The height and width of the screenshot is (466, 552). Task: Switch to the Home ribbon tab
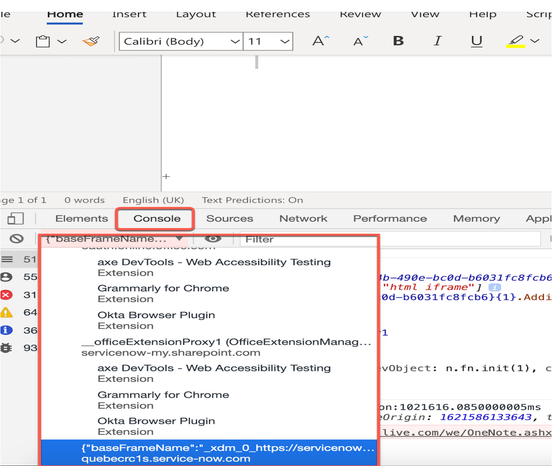[x=65, y=15]
